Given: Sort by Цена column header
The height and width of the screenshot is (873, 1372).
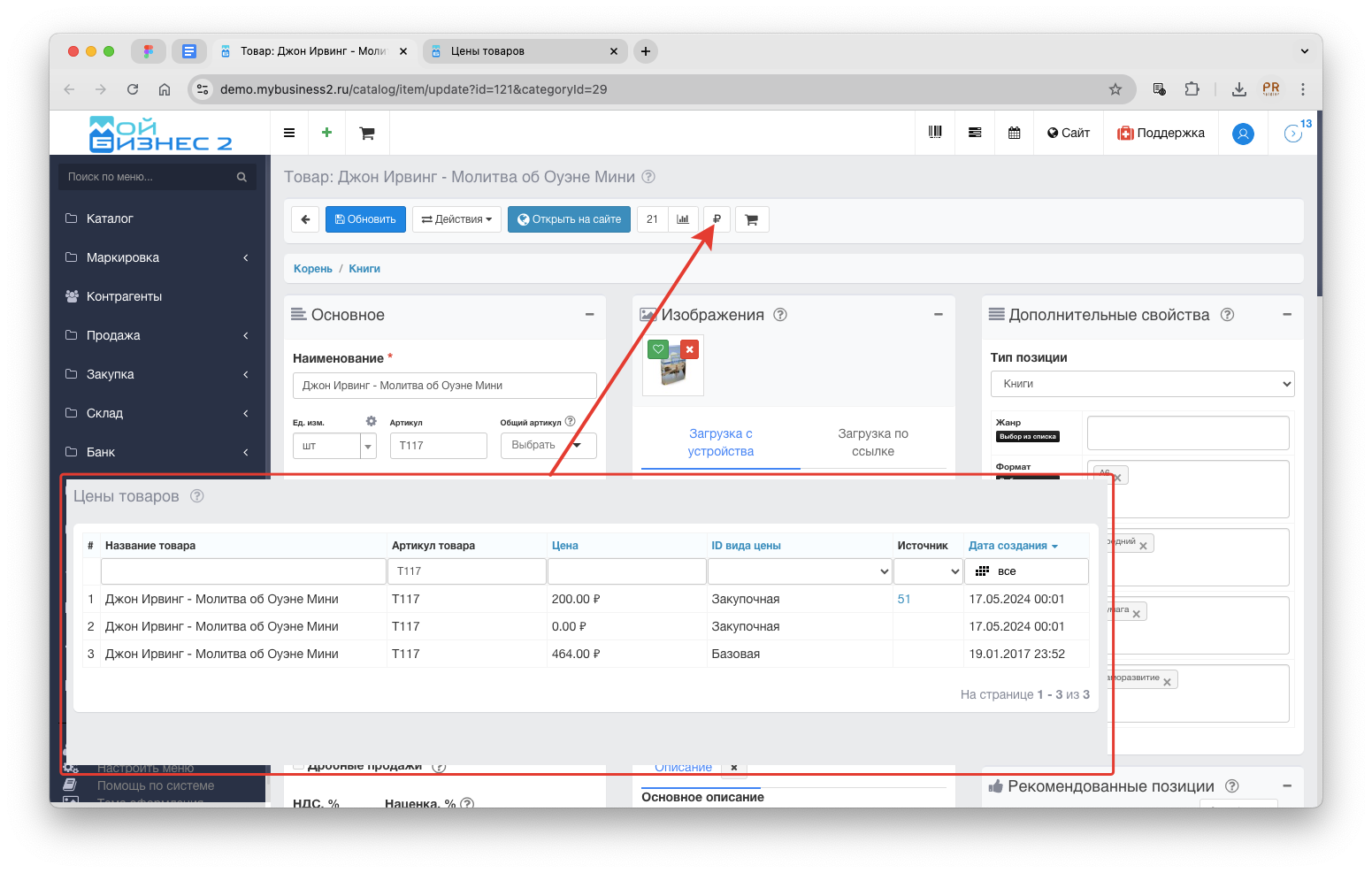Looking at the screenshot, I should coord(564,546).
